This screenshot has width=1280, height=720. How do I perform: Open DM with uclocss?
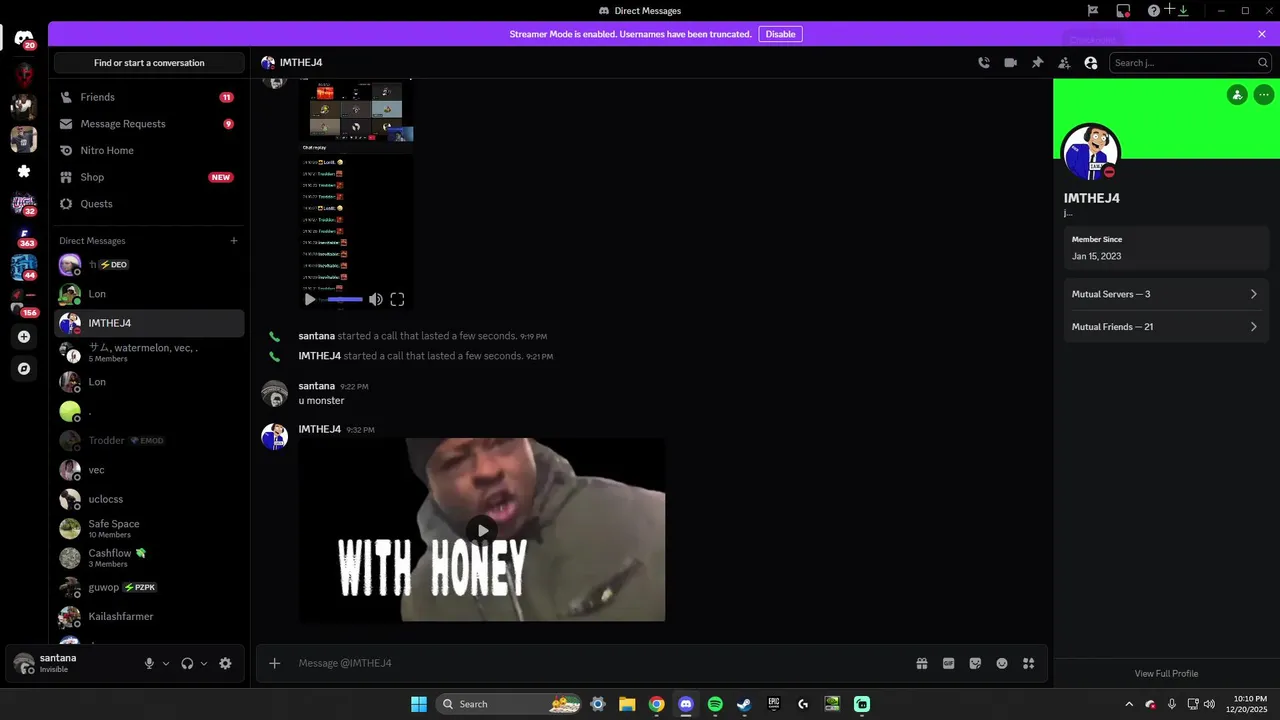click(149, 499)
